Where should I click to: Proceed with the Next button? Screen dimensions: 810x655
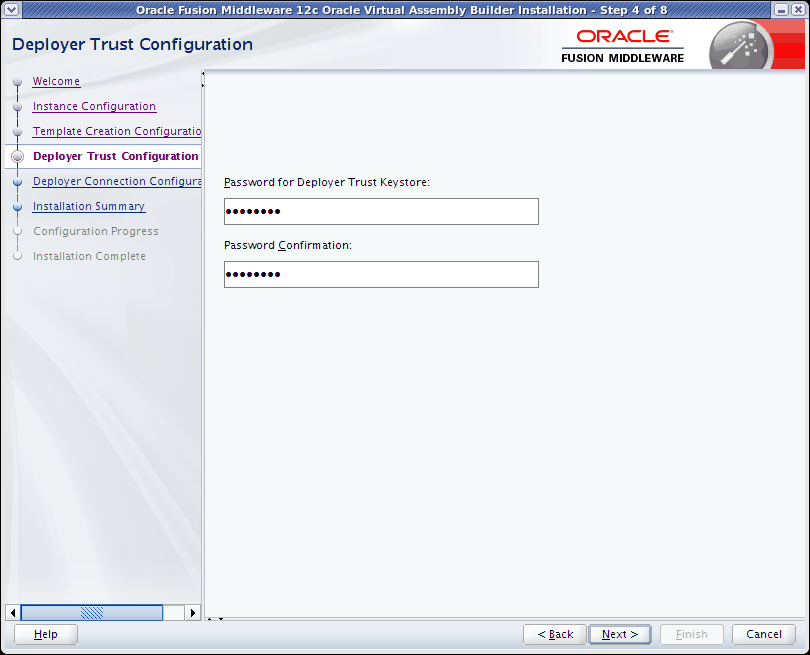click(620, 634)
